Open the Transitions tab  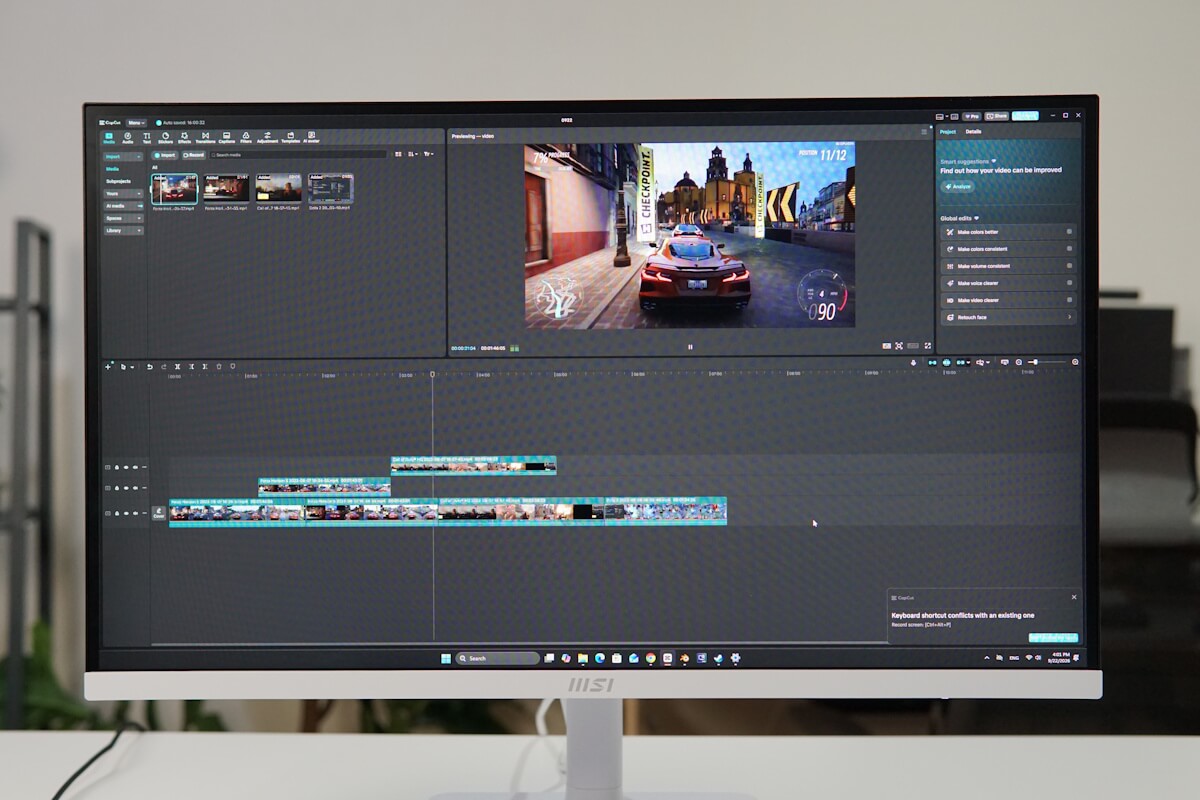point(205,138)
